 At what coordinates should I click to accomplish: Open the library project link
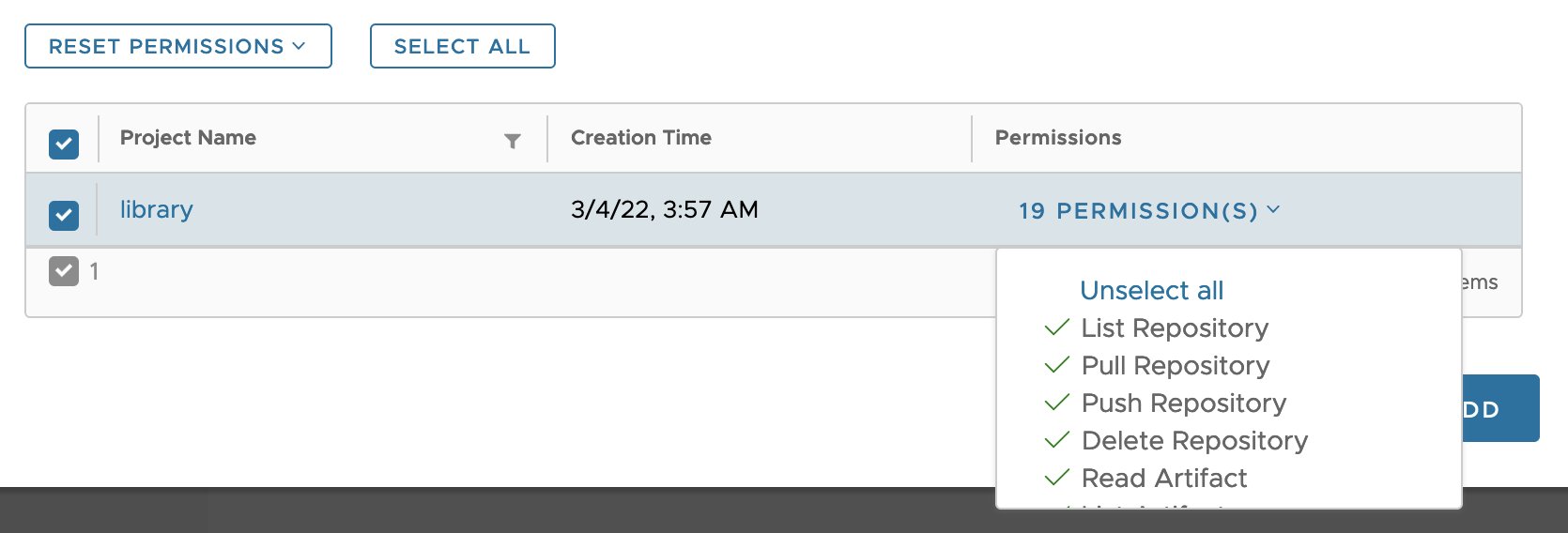tap(157, 209)
